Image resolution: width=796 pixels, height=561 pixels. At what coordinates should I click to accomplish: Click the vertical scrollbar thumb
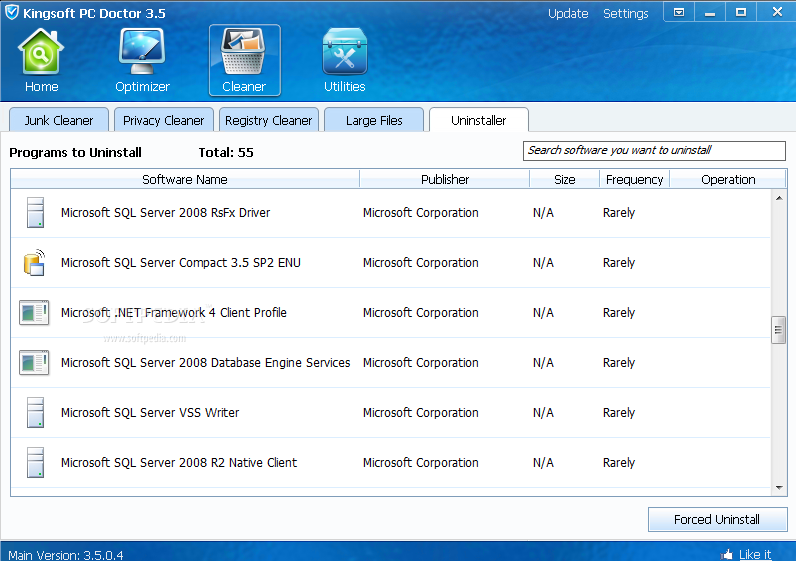778,330
